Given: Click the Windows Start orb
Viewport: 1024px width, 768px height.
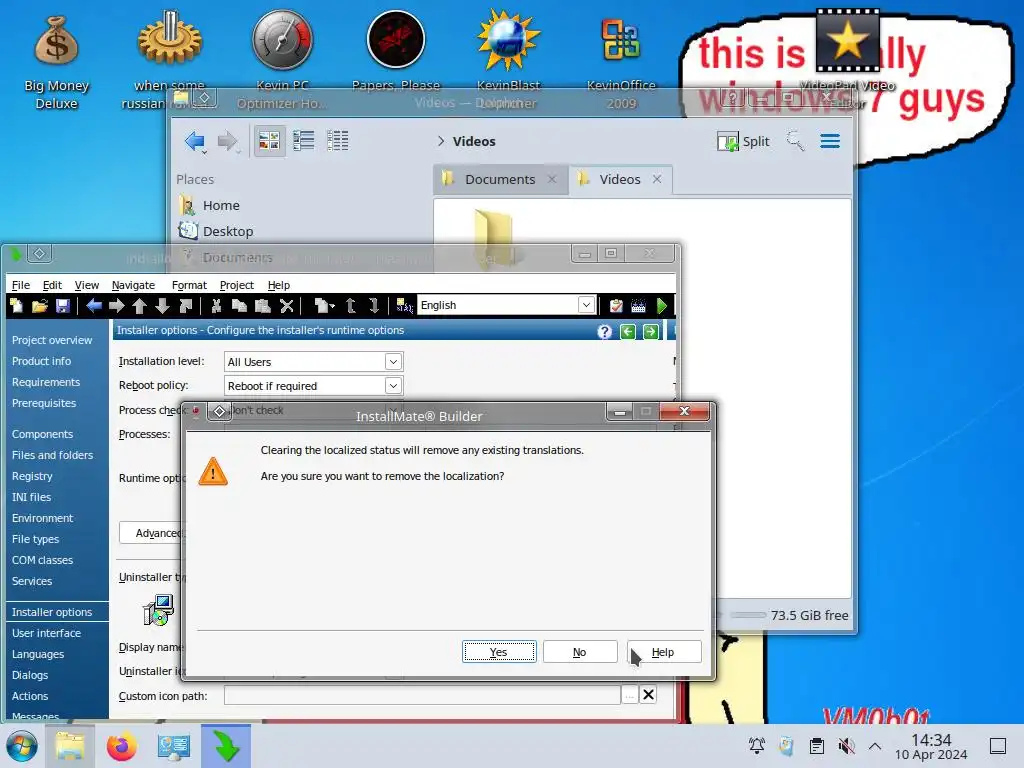Looking at the screenshot, I should pyautogui.click(x=21, y=746).
